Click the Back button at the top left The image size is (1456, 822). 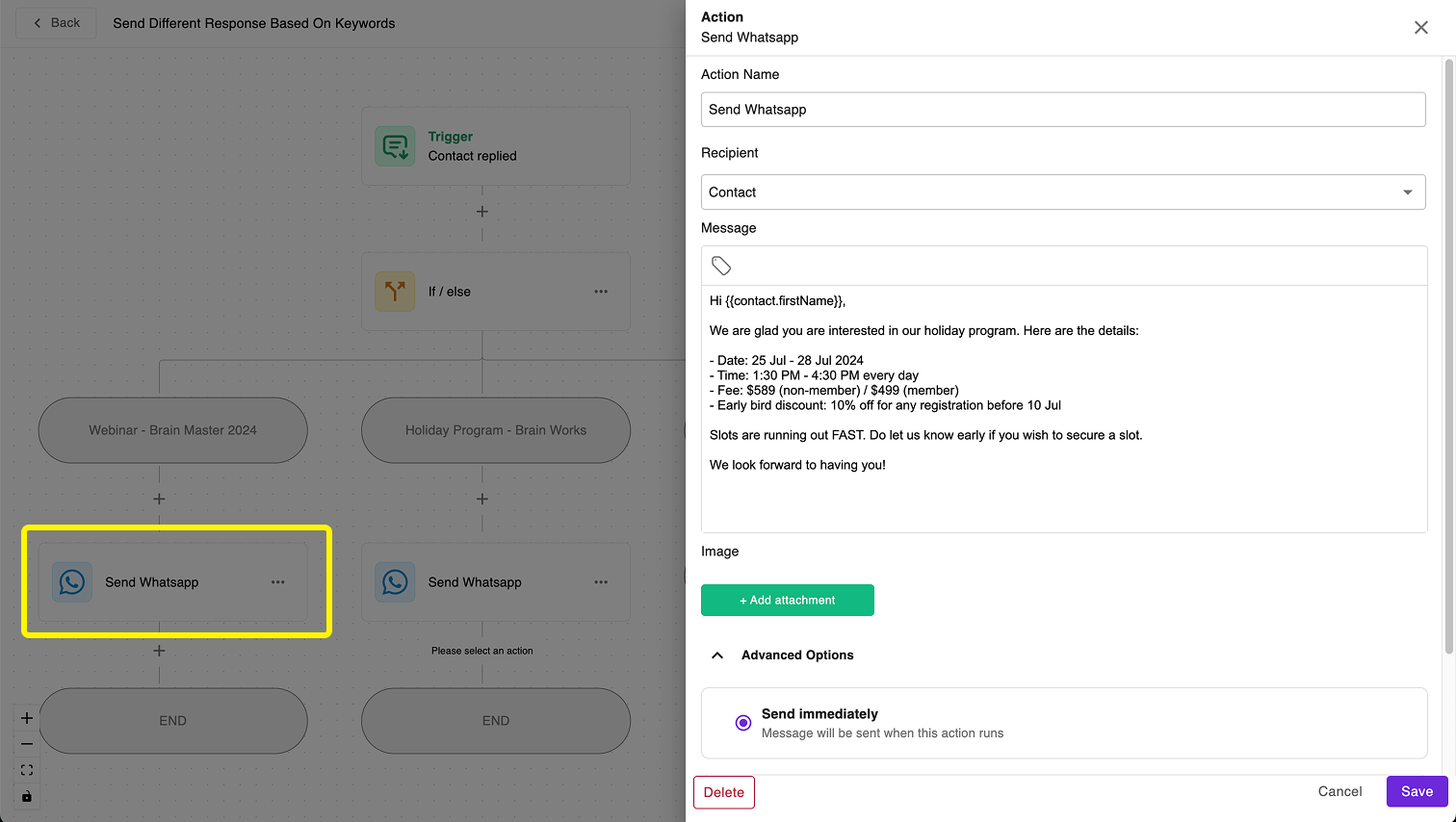(55, 22)
